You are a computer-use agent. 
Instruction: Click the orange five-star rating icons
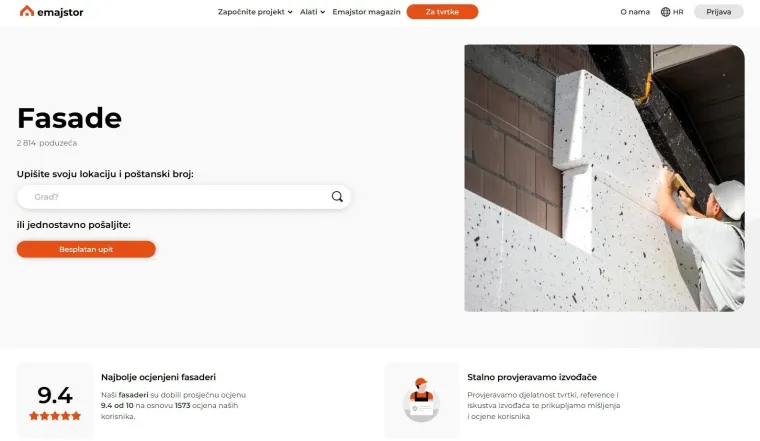point(55,416)
